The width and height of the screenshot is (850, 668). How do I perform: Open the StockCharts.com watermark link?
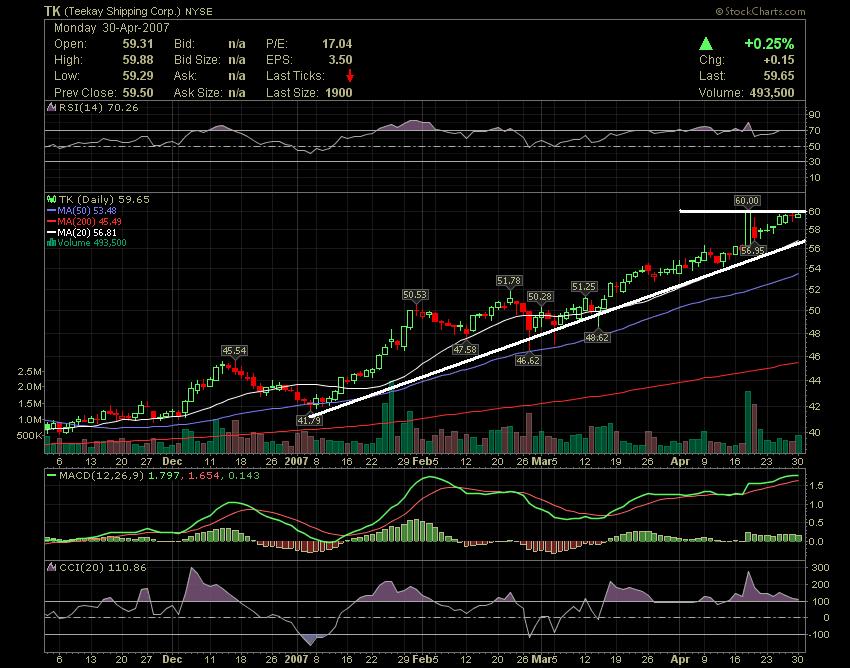click(x=760, y=11)
